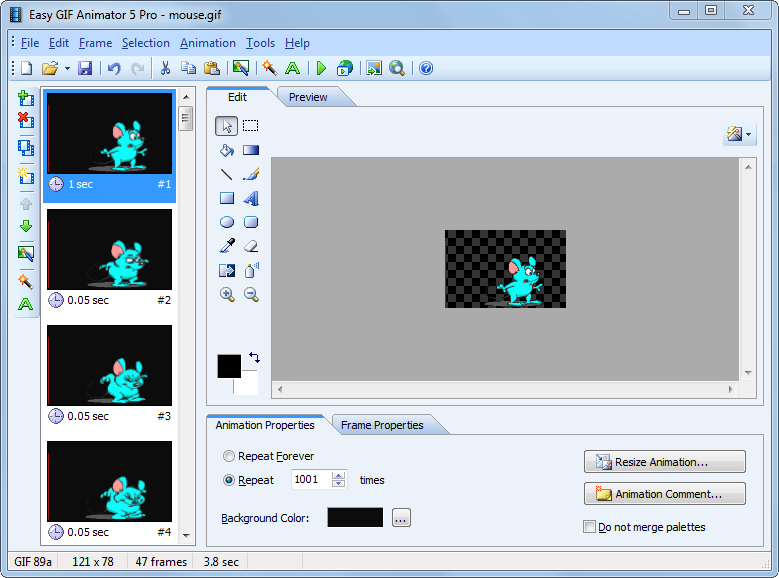Click the Animation Comment button
The image size is (779, 578).
point(664,494)
